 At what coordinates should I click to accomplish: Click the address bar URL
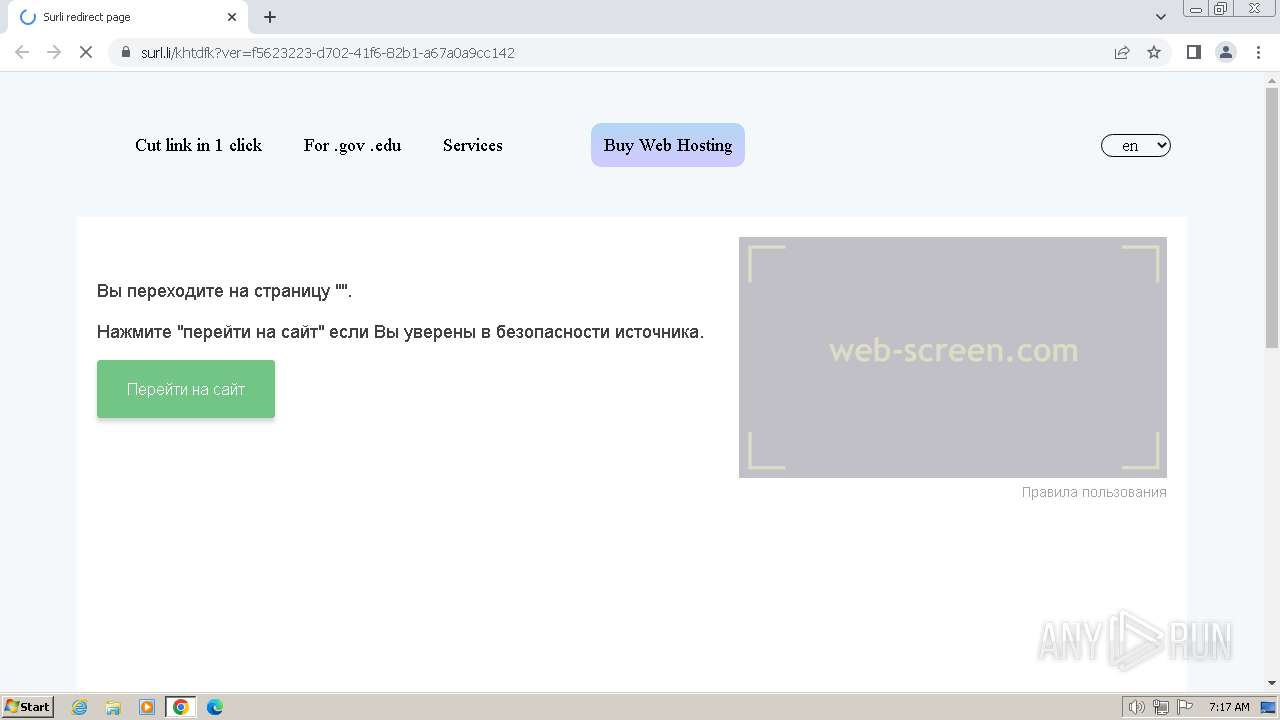(328, 52)
